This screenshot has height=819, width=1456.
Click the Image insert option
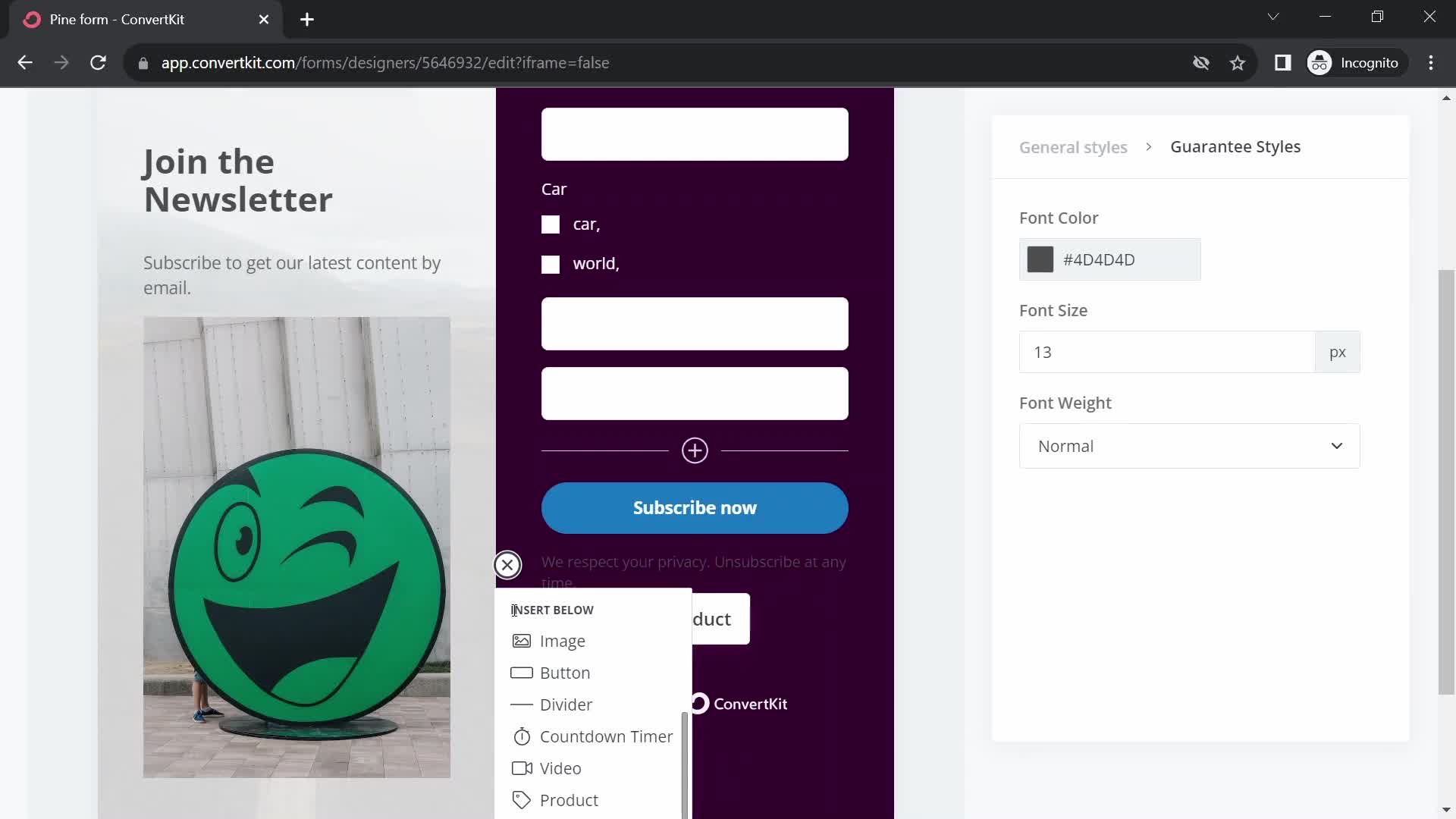click(563, 640)
